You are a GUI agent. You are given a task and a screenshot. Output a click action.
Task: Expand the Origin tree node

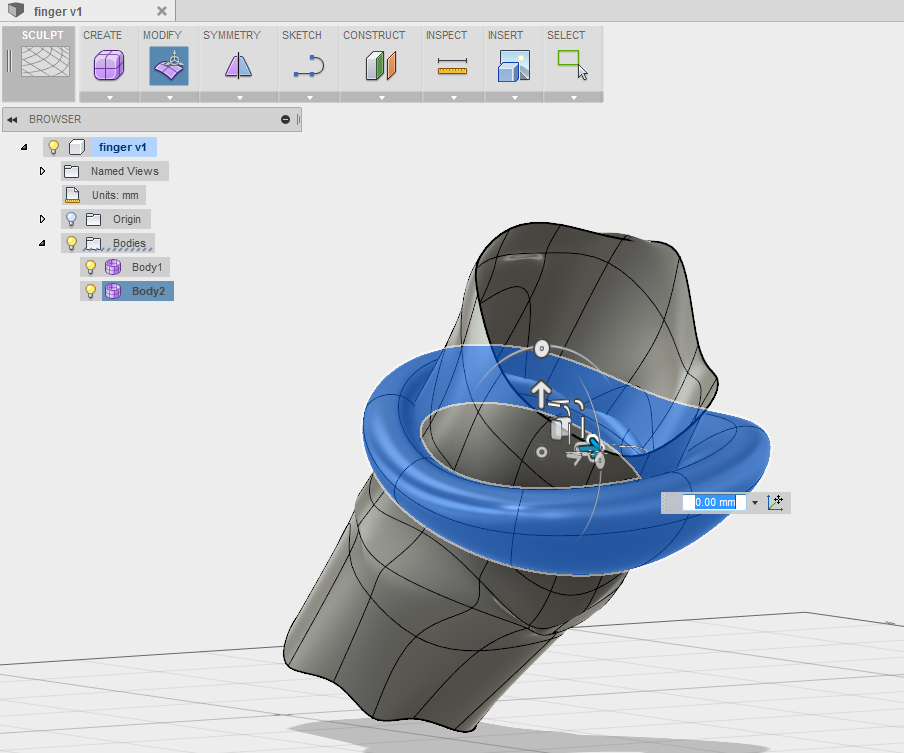pos(42,219)
